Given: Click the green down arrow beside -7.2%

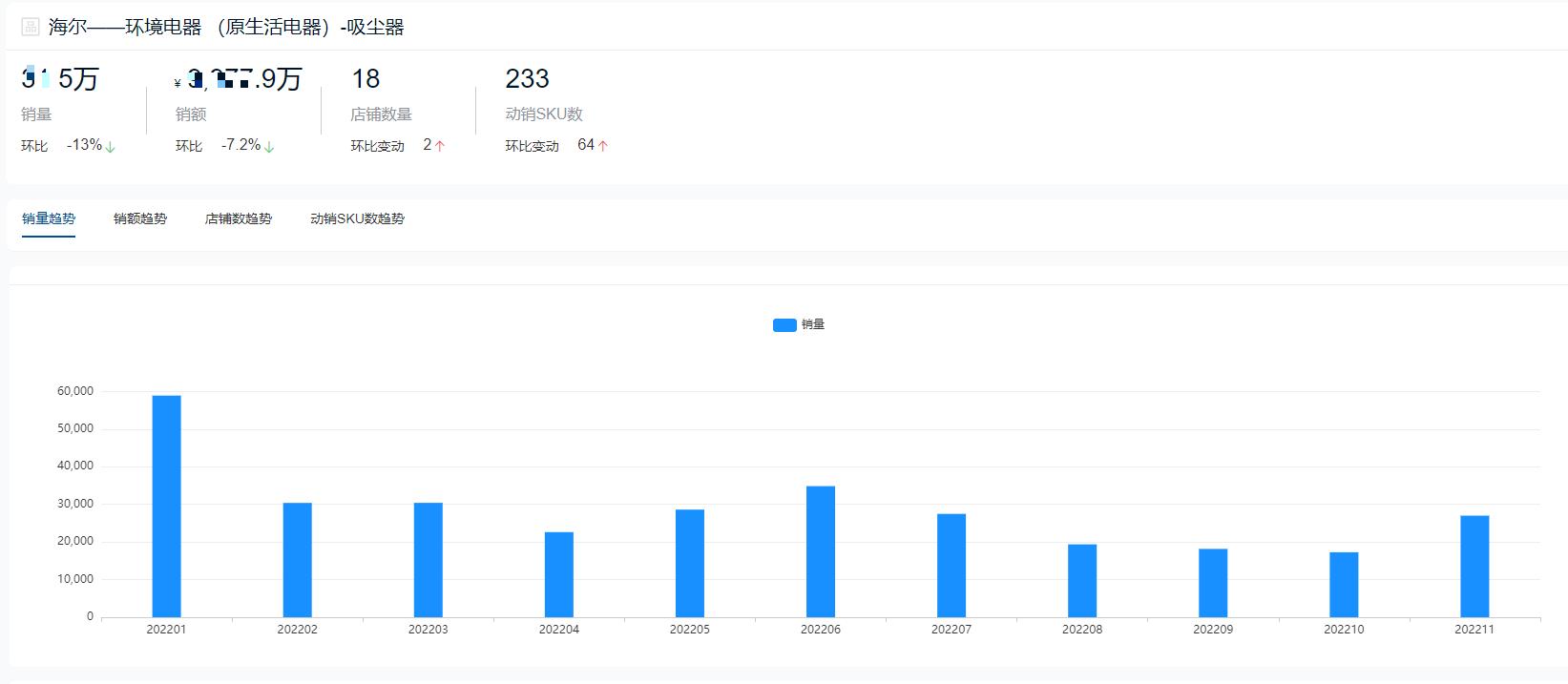Looking at the screenshot, I should [269, 146].
